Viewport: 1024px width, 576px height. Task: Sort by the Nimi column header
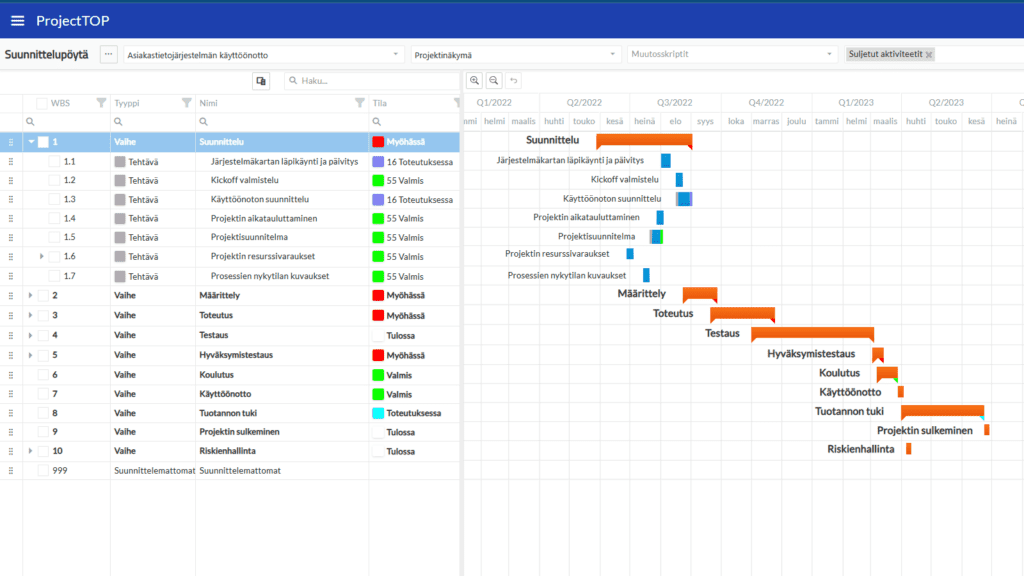pos(208,103)
